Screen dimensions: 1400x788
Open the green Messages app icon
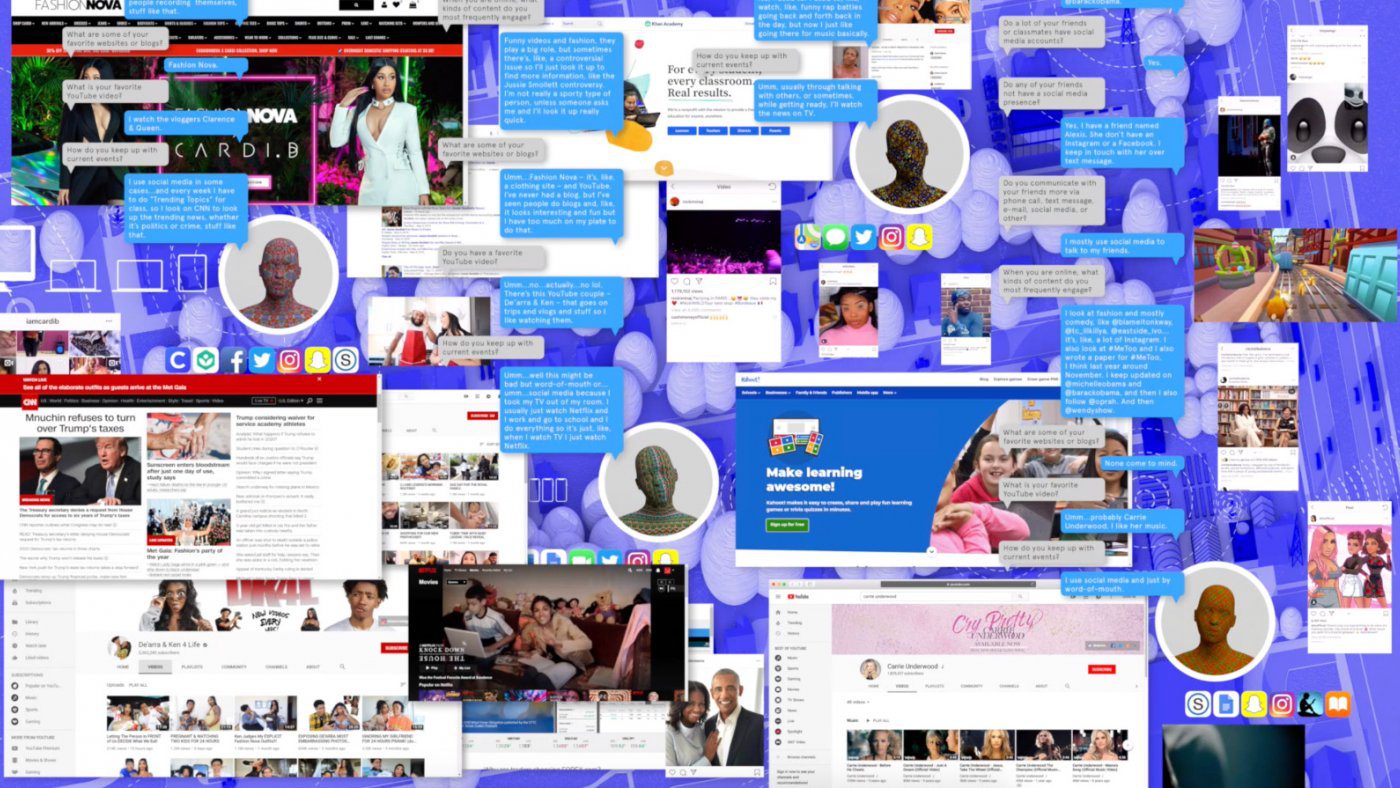point(836,237)
